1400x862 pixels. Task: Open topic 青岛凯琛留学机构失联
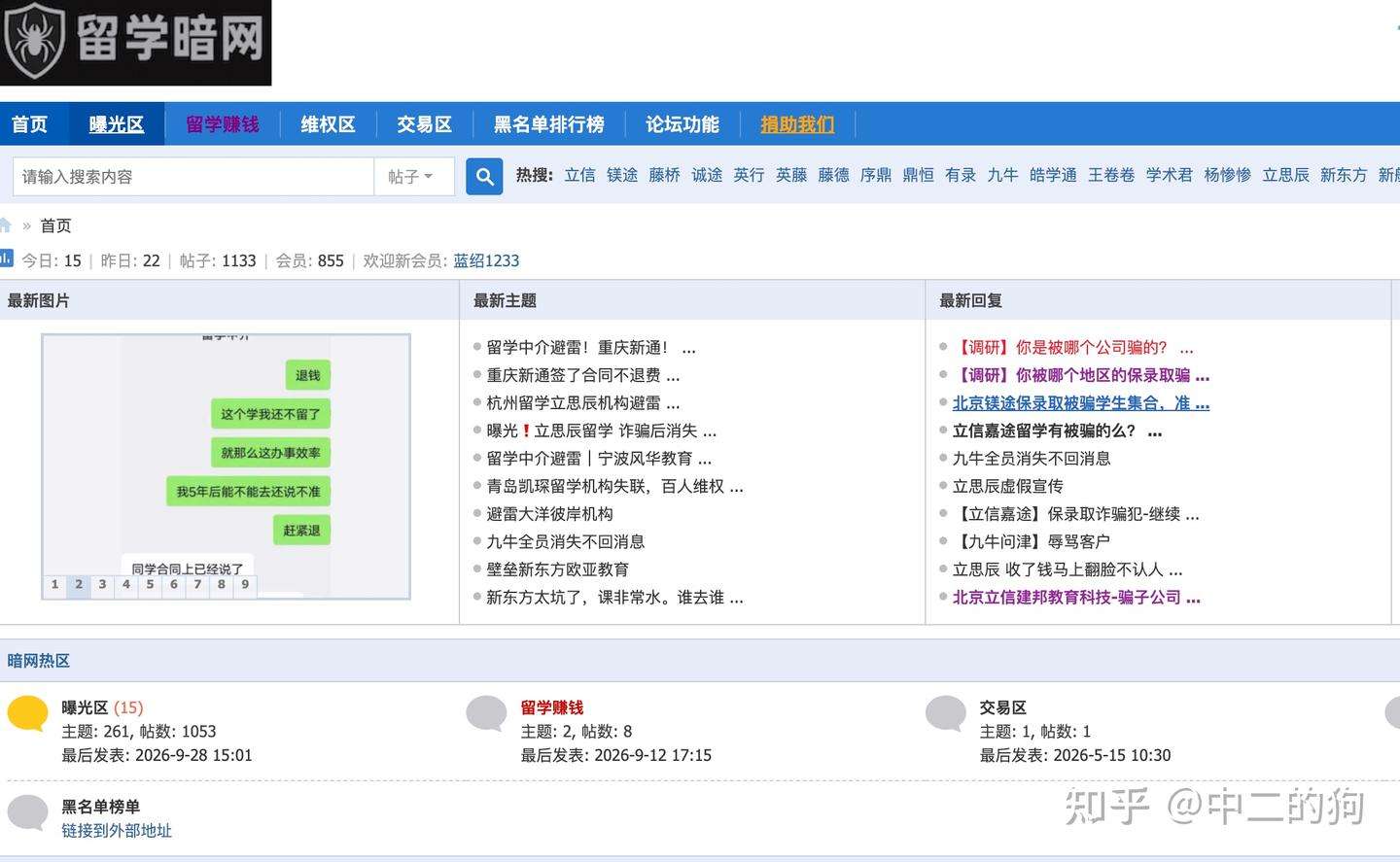tap(614, 486)
